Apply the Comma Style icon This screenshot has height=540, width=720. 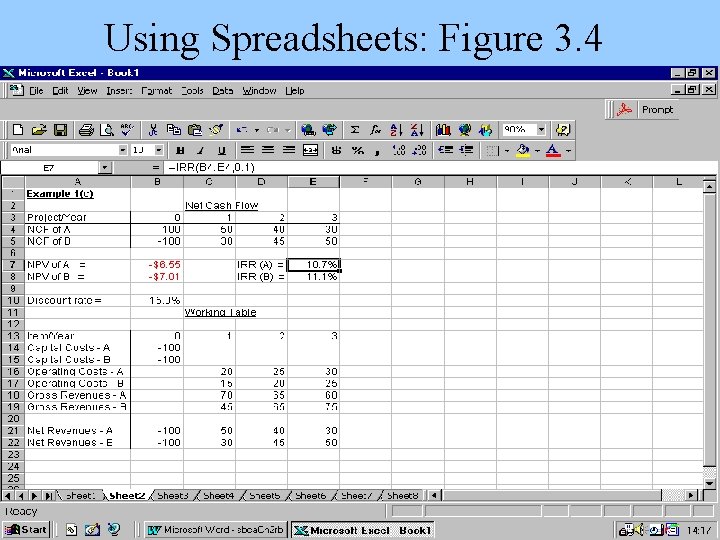tap(377, 150)
